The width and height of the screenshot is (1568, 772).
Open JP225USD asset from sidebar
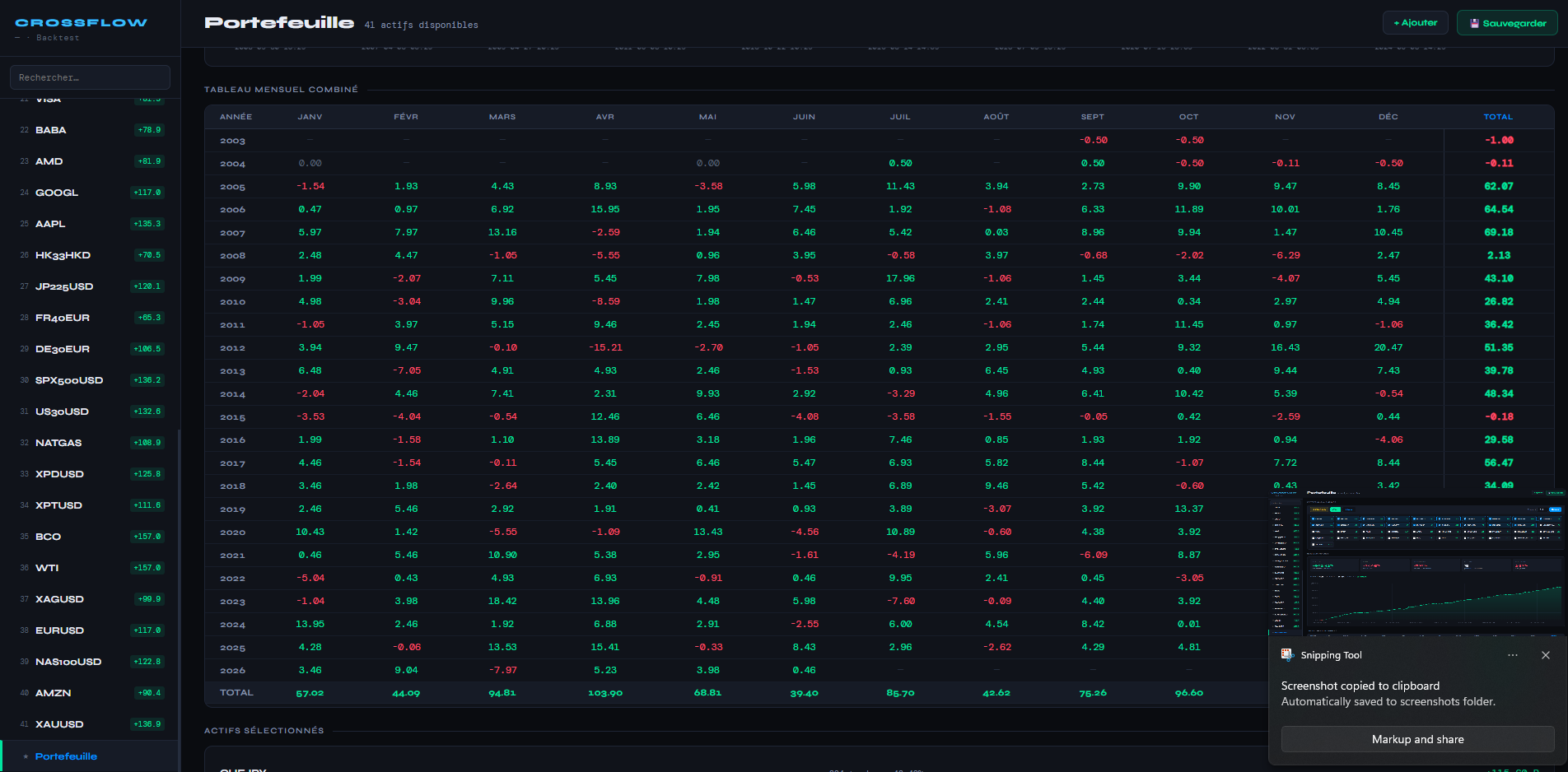(90, 286)
